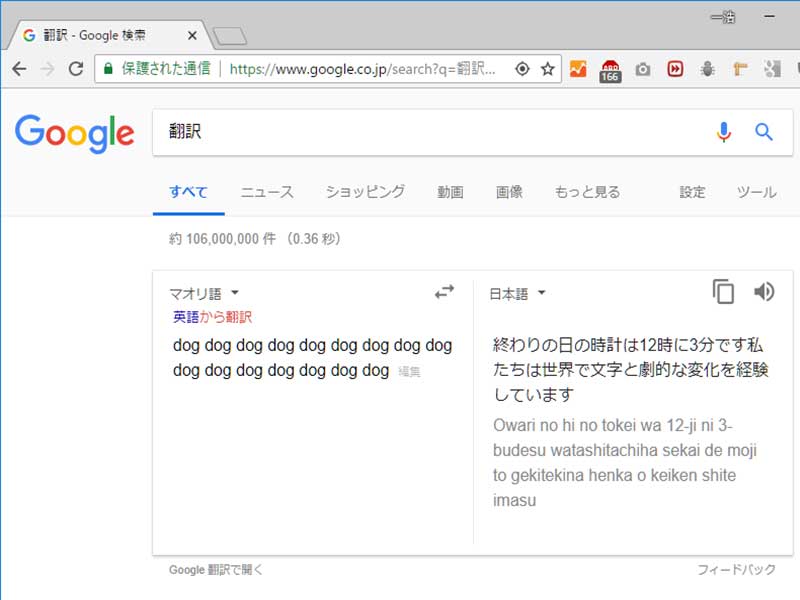Copy the Japanese translation
The image size is (800, 600).
723,292
